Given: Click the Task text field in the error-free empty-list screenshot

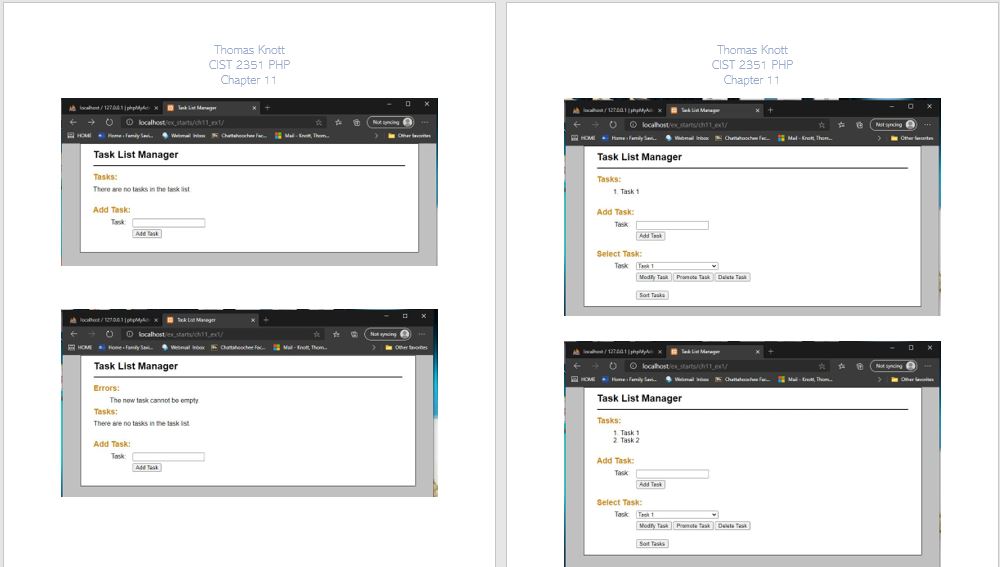Looking at the screenshot, I should 168,223.
